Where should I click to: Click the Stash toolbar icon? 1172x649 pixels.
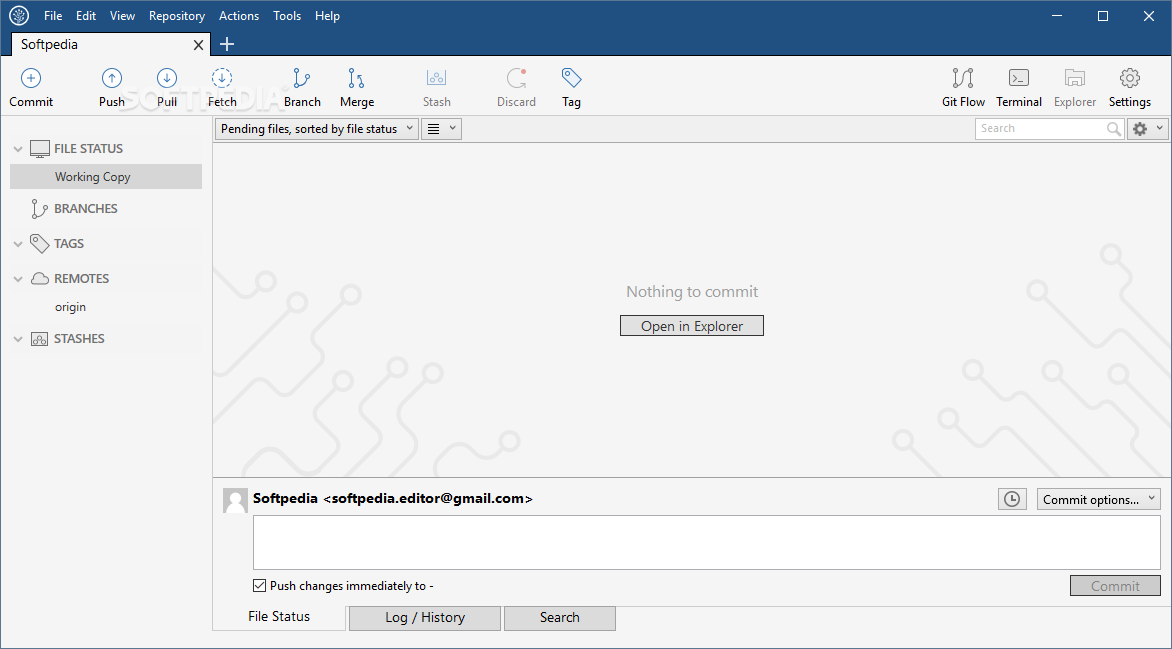tap(437, 78)
